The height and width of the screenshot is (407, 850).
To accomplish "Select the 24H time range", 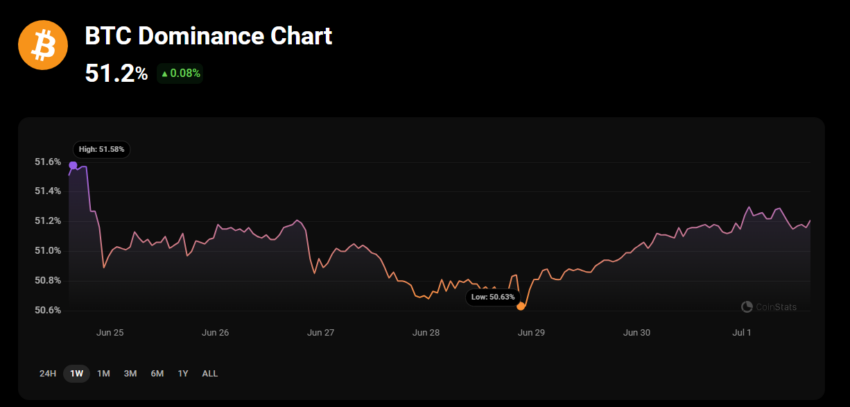I will pos(47,373).
